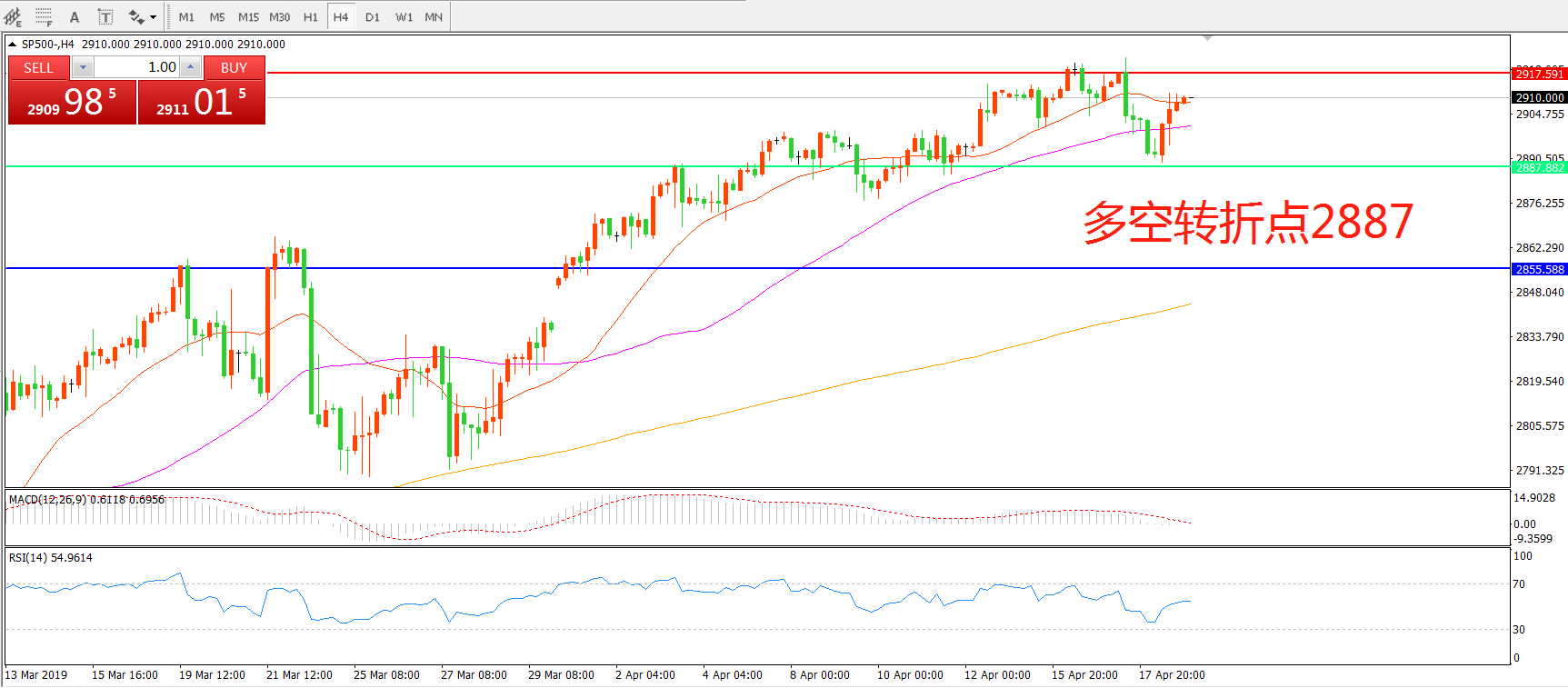Increase lot volume with the up arrow
This screenshot has height=688, width=1568.
tap(190, 67)
